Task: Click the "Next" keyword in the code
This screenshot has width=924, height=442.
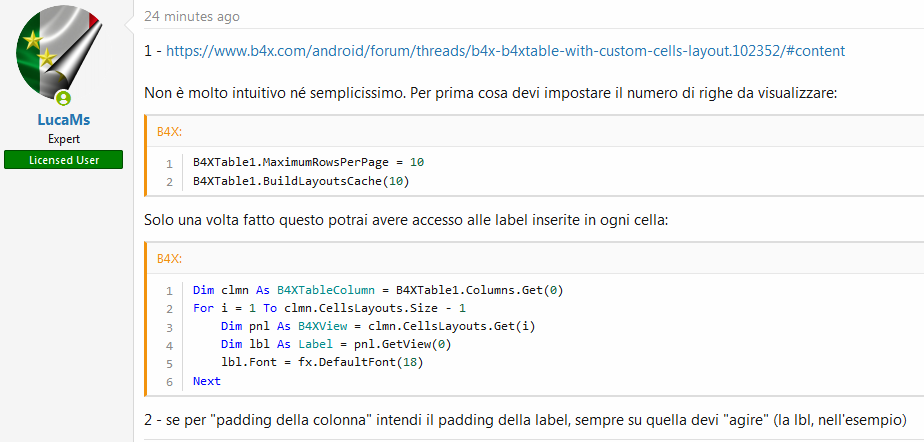Action: coord(206,380)
